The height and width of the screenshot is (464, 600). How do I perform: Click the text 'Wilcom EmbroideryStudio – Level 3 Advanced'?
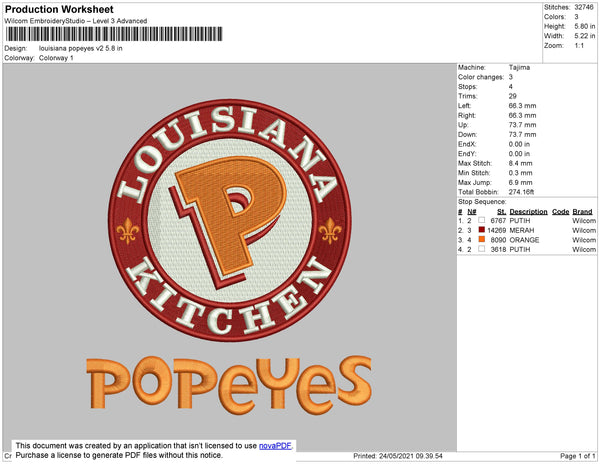tap(76, 21)
